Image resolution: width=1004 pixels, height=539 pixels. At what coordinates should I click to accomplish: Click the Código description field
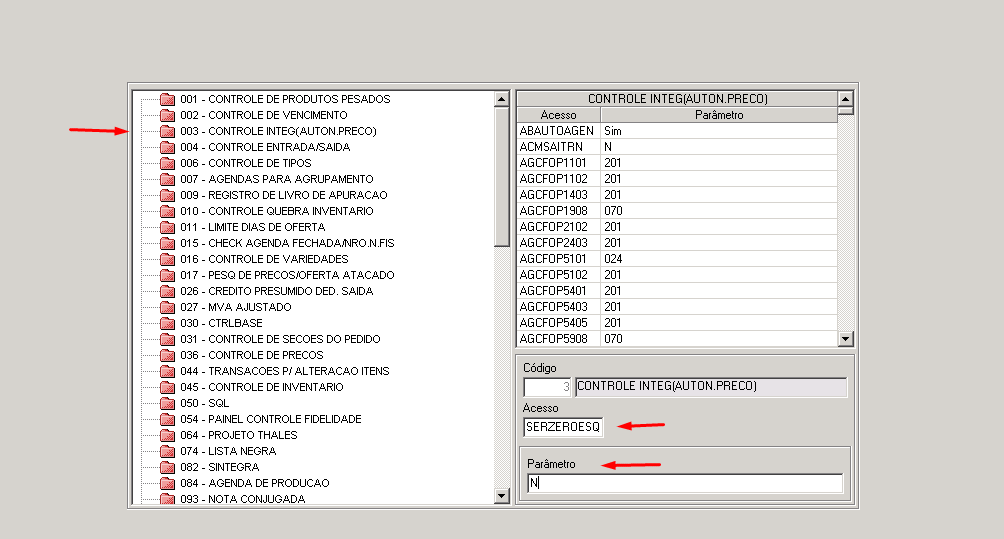pos(711,387)
